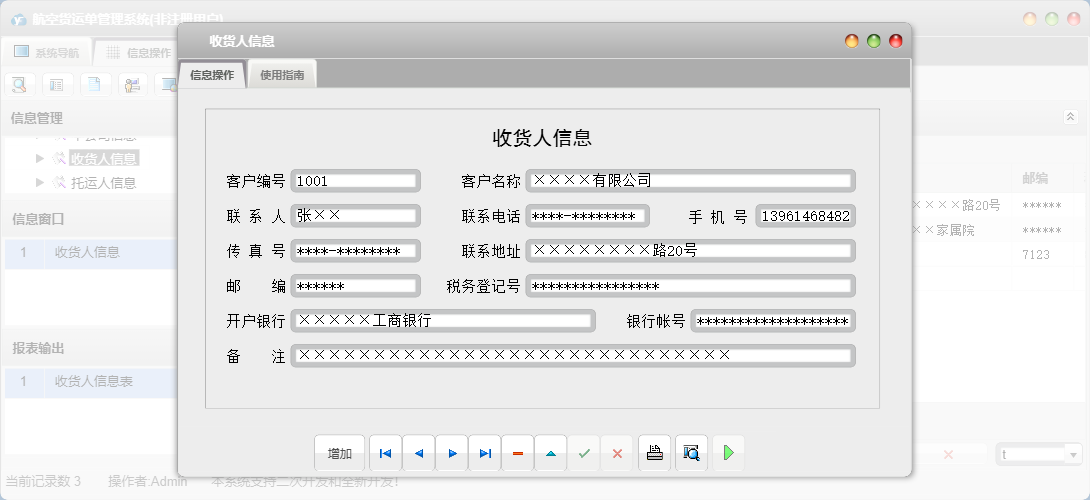The width and height of the screenshot is (1090, 500).
Task: Click the printer icon to print
Action: [655, 453]
